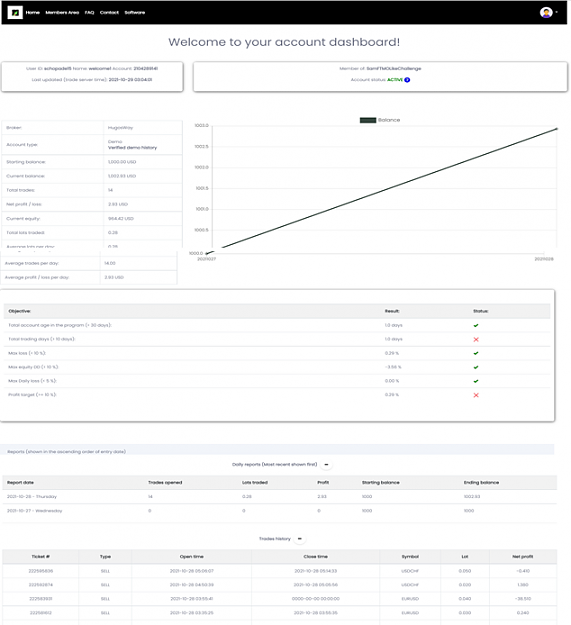Open the Contact page
The height and width of the screenshot is (625, 571).
(x=109, y=13)
